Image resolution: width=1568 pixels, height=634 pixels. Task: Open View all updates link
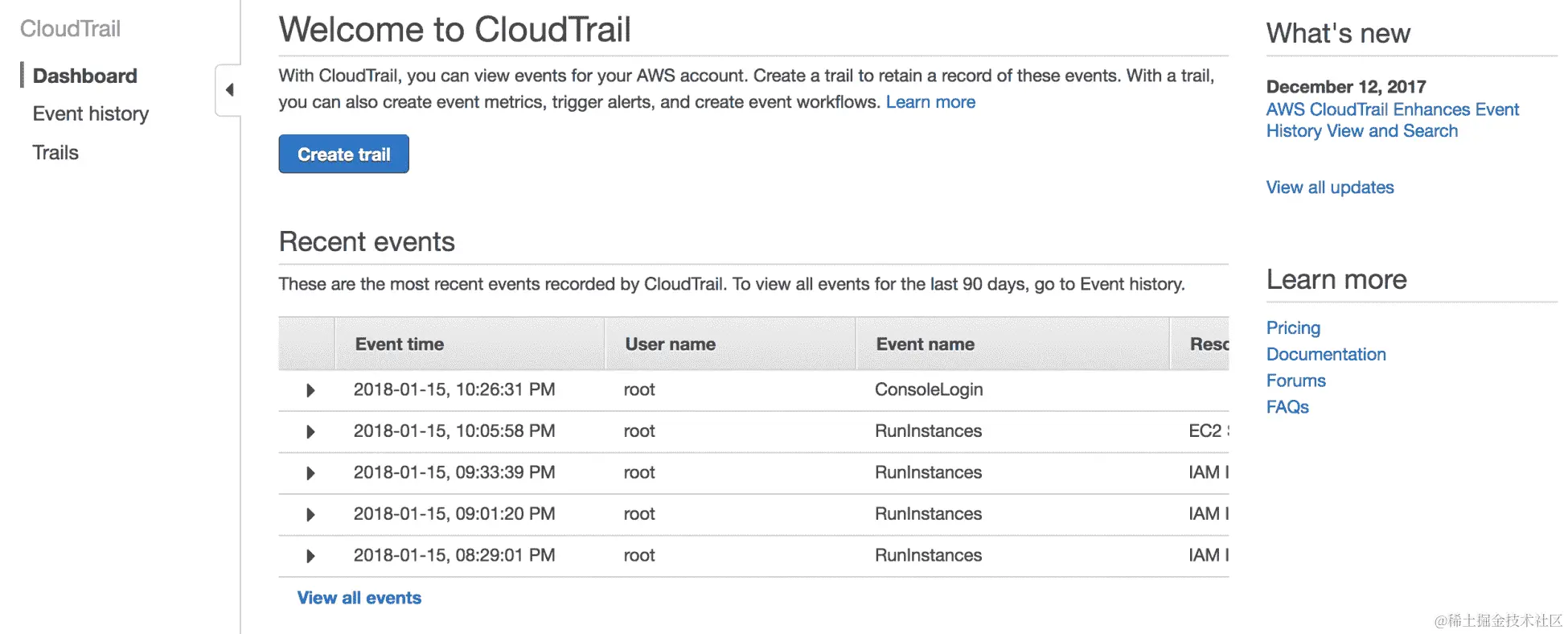pos(1330,187)
